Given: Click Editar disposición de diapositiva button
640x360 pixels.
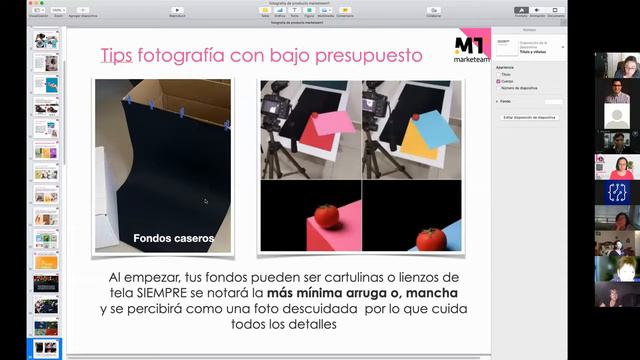Looking at the screenshot, I should click(529, 118).
